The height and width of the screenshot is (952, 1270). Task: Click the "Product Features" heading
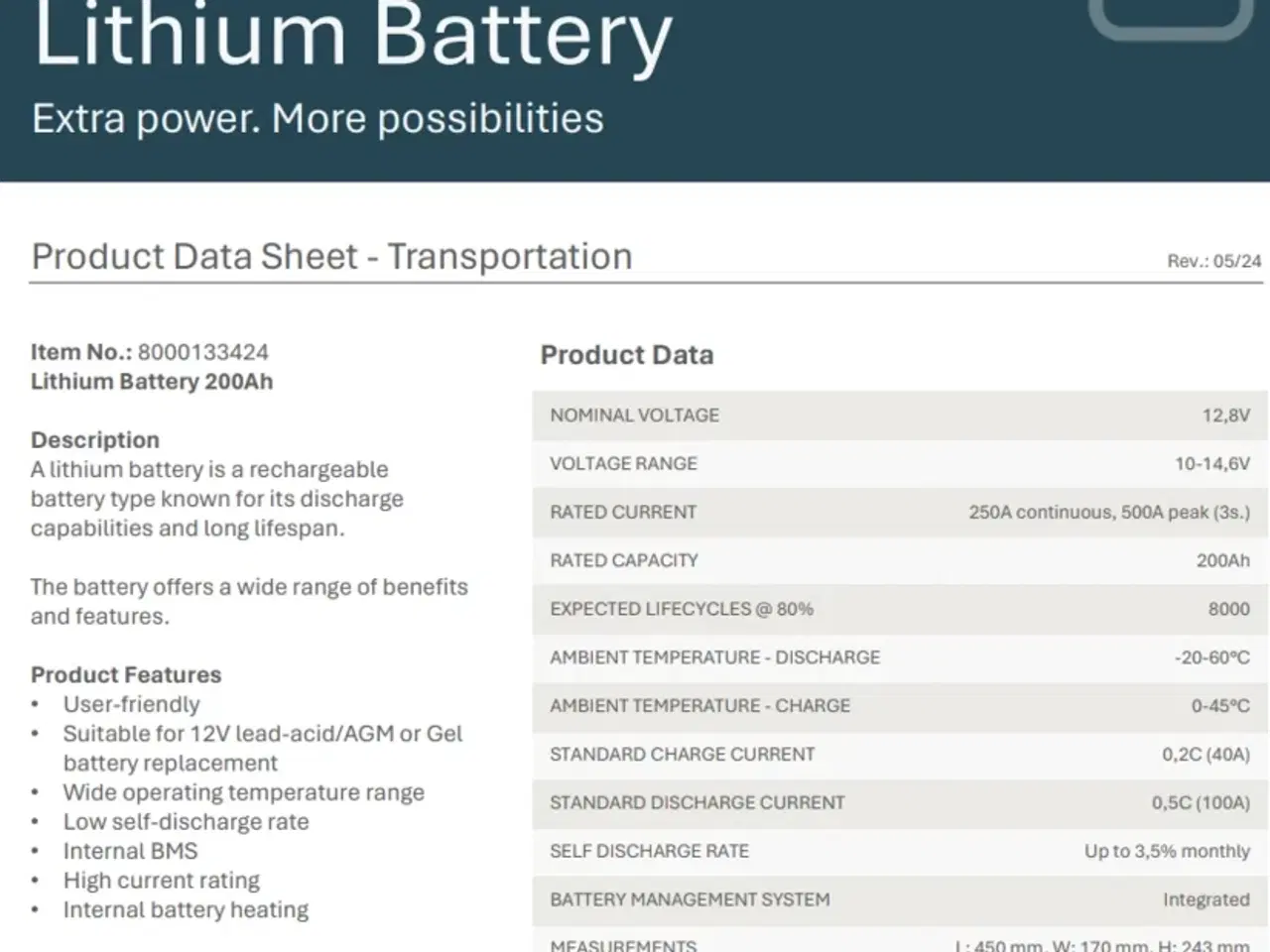[126, 675]
